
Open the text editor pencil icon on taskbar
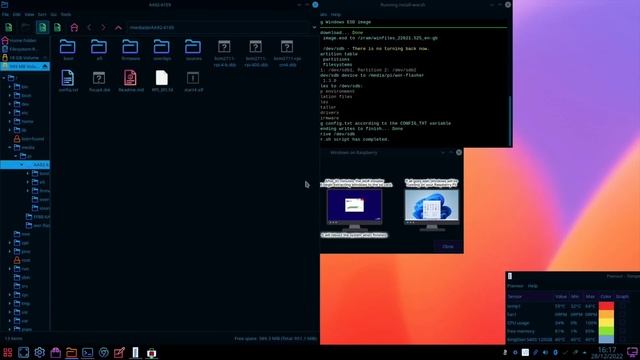tap(119, 353)
